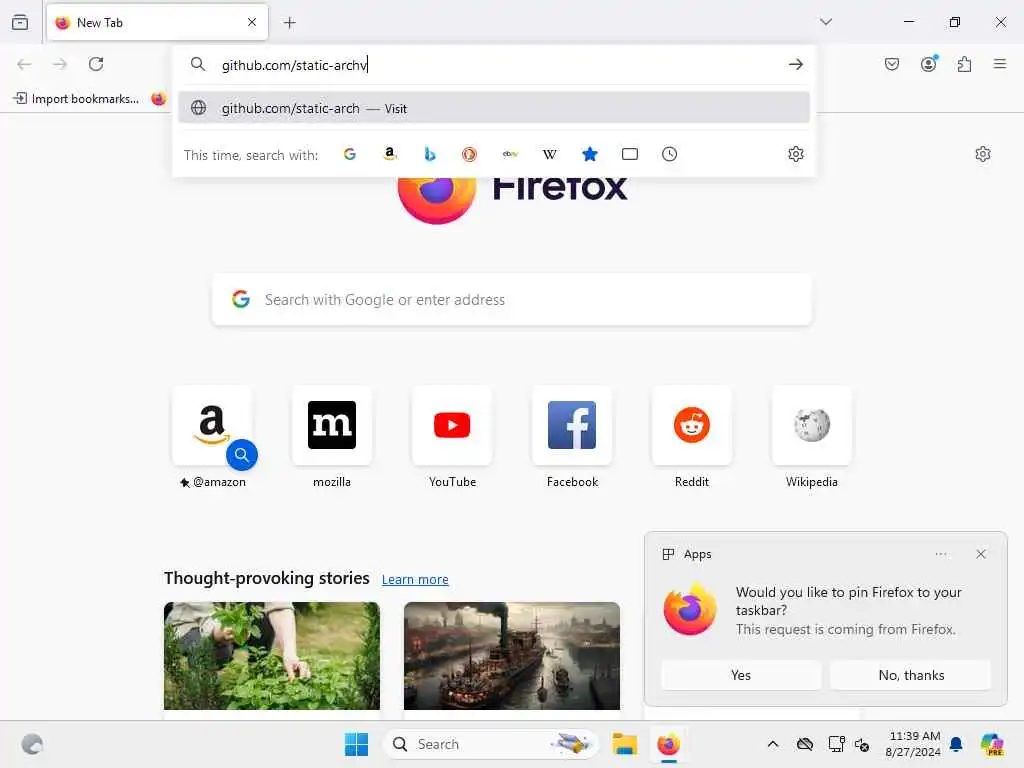Open Firefox View recent browsing icon
The image size is (1024, 768).
click(20, 22)
